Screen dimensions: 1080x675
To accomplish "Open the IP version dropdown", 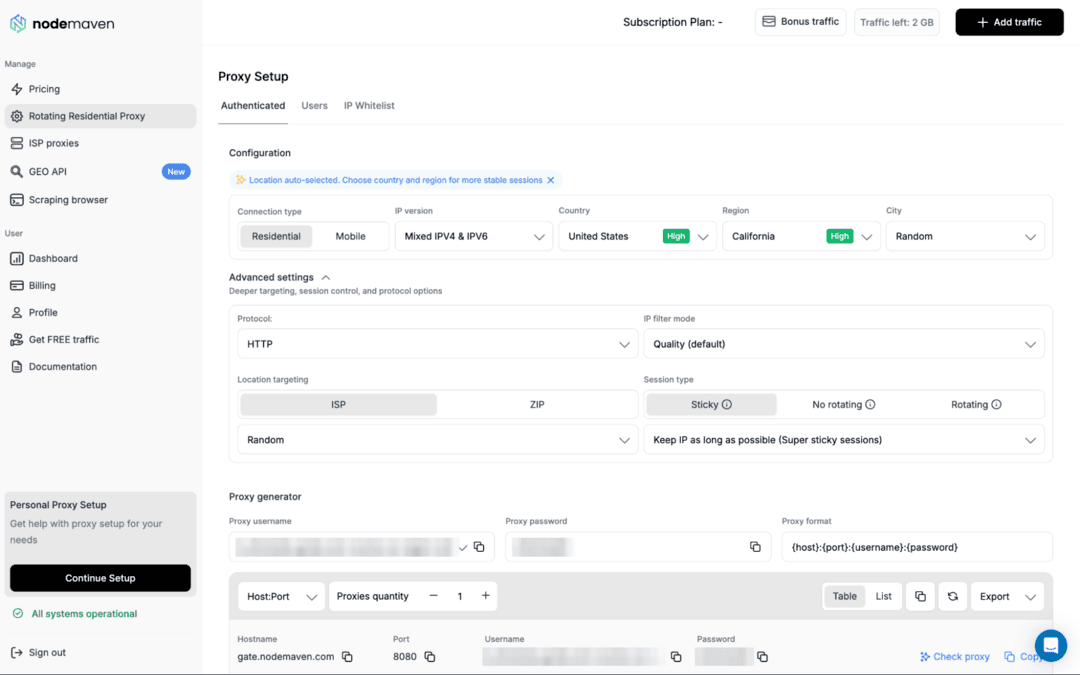I will [474, 236].
